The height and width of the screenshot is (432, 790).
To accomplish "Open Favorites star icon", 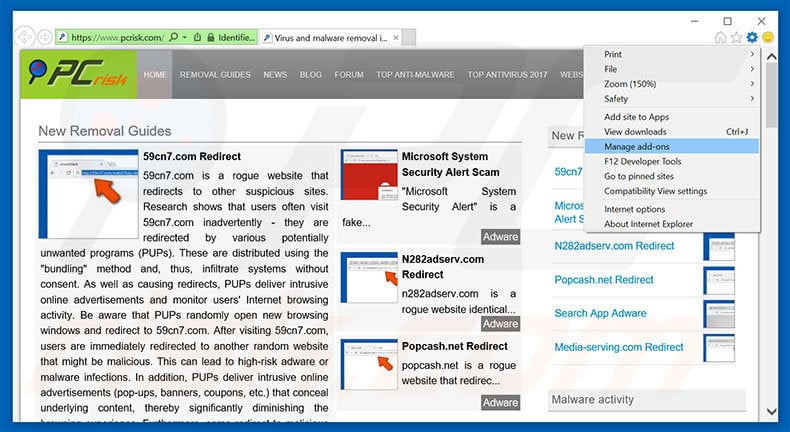I will click(x=736, y=37).
